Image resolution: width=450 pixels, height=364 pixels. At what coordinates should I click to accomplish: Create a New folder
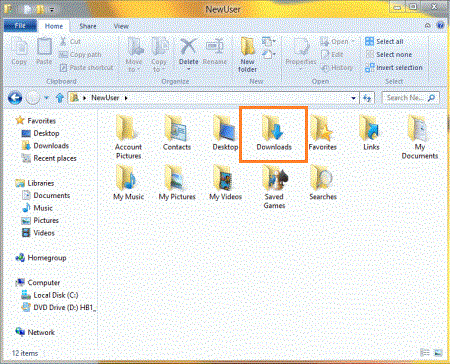[x=247, y=54]
